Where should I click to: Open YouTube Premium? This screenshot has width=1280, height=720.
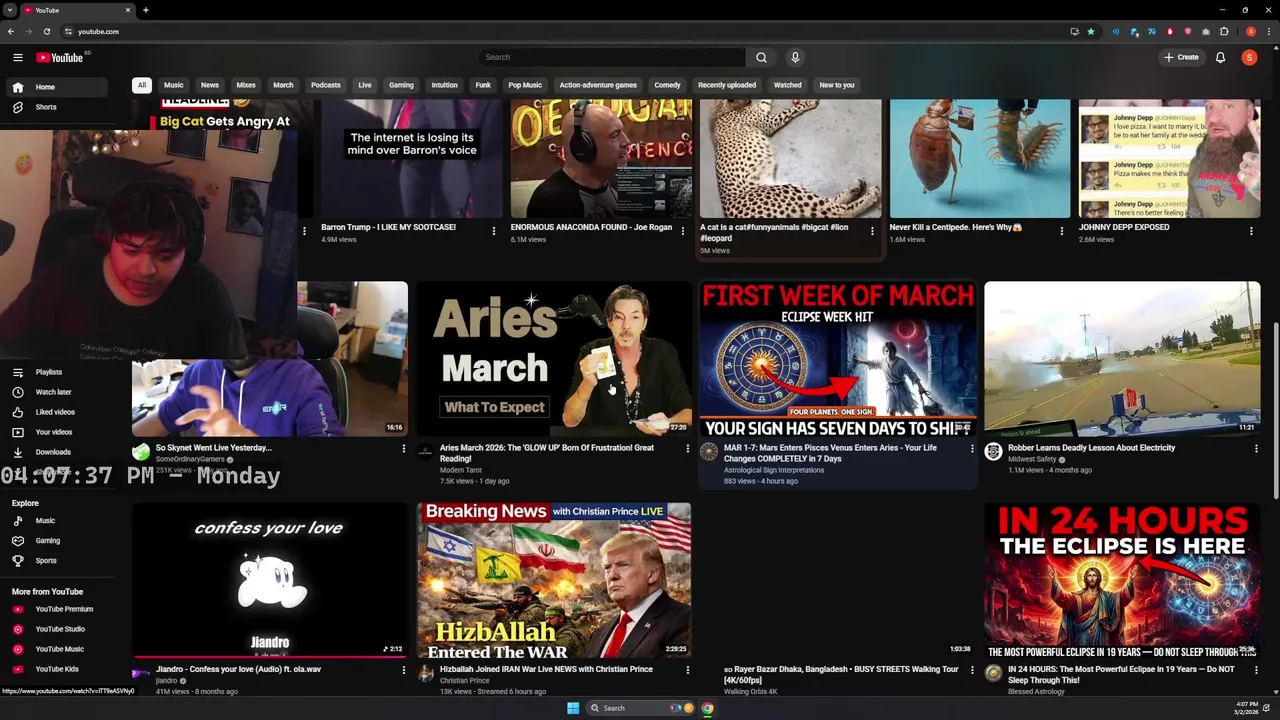click(x=55, y=609)
